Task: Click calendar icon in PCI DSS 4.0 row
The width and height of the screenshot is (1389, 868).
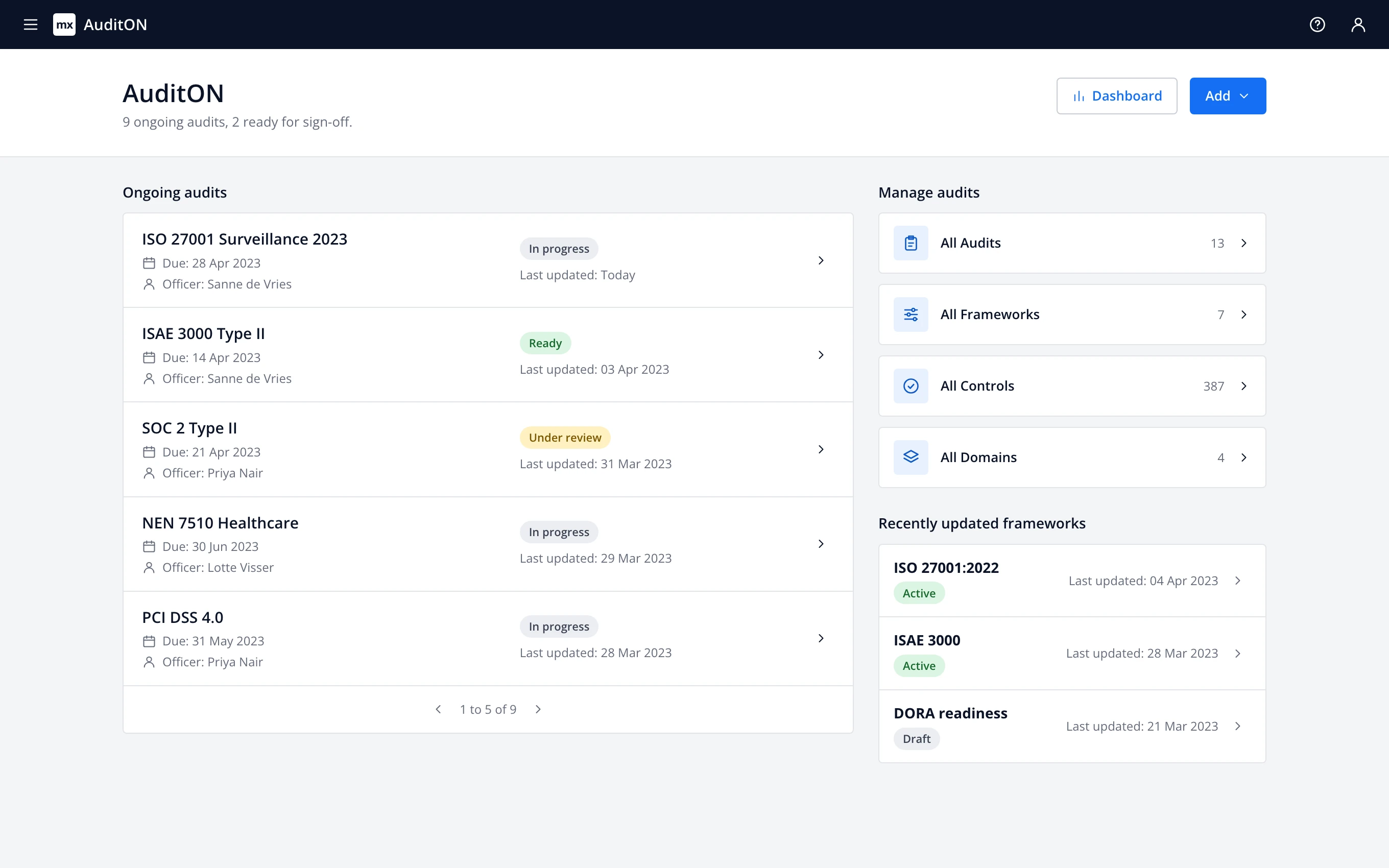Action: pos(149,641)
